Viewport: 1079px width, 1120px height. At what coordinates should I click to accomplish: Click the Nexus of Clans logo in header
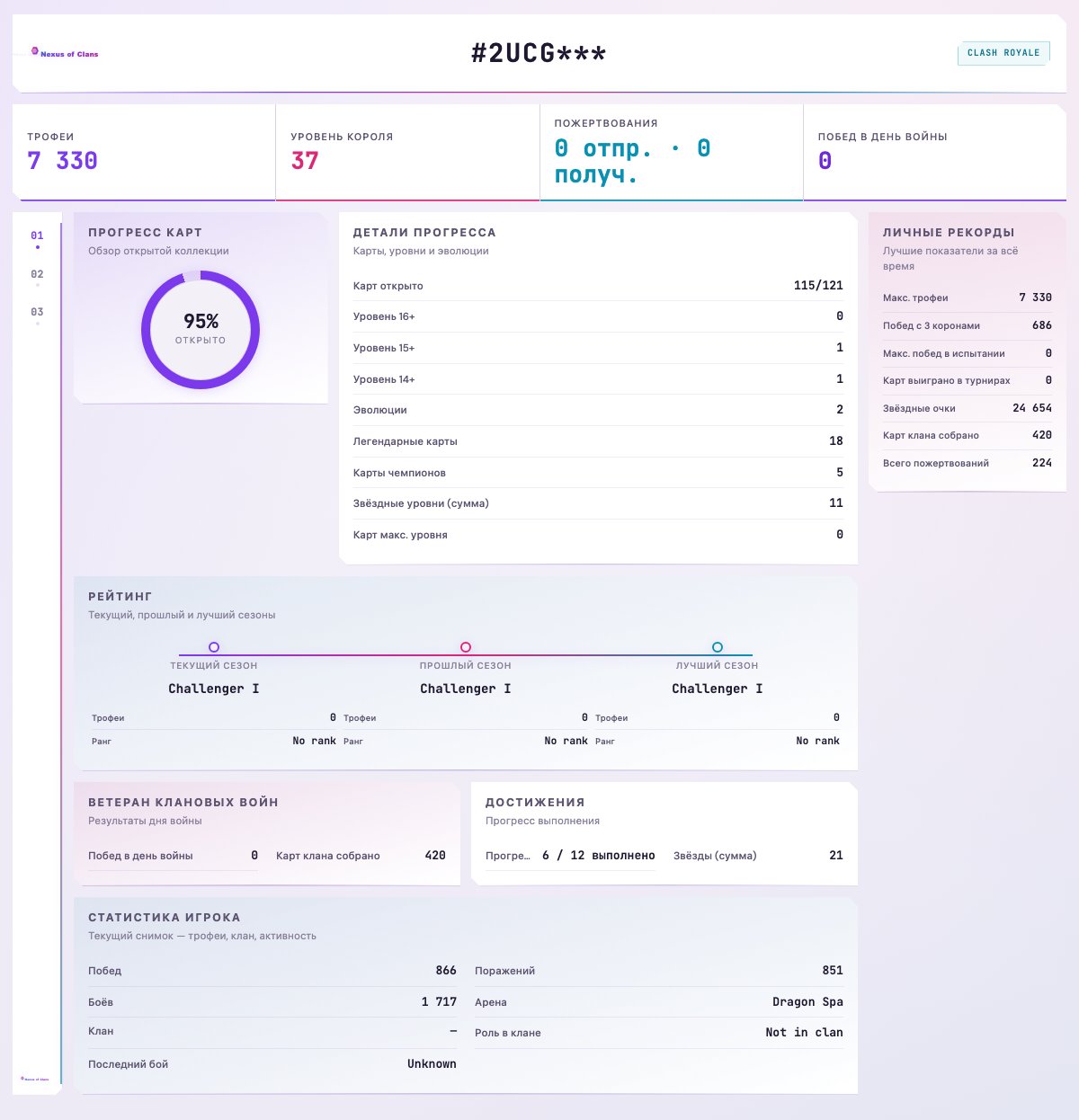pos(65,53)
